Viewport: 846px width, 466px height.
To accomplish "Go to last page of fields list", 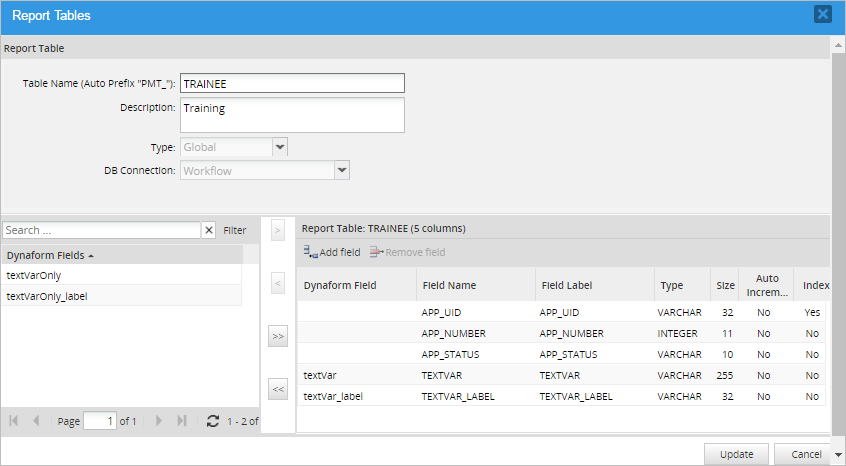I will coord(182,421).
